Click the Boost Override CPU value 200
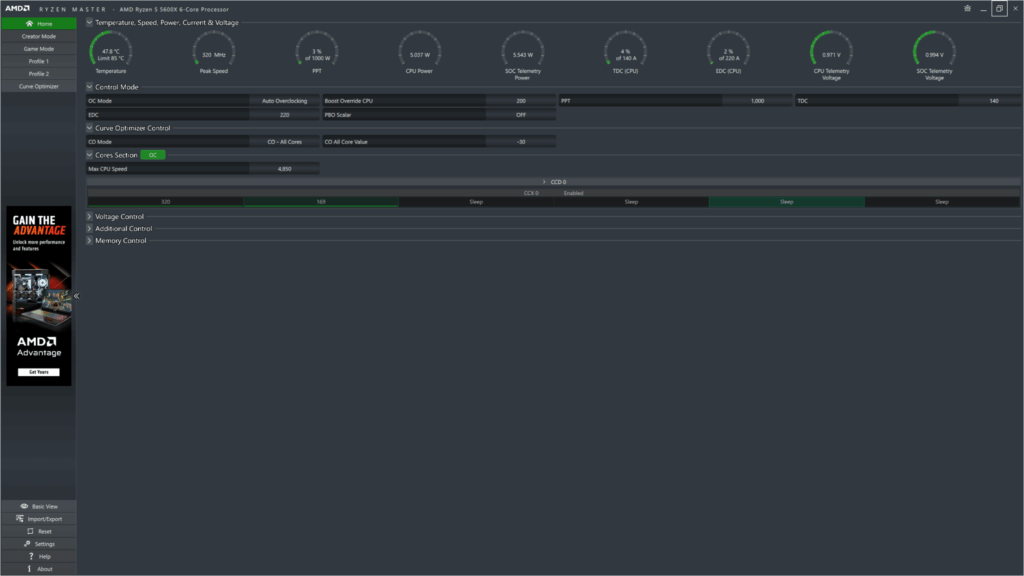 point(520,101)
